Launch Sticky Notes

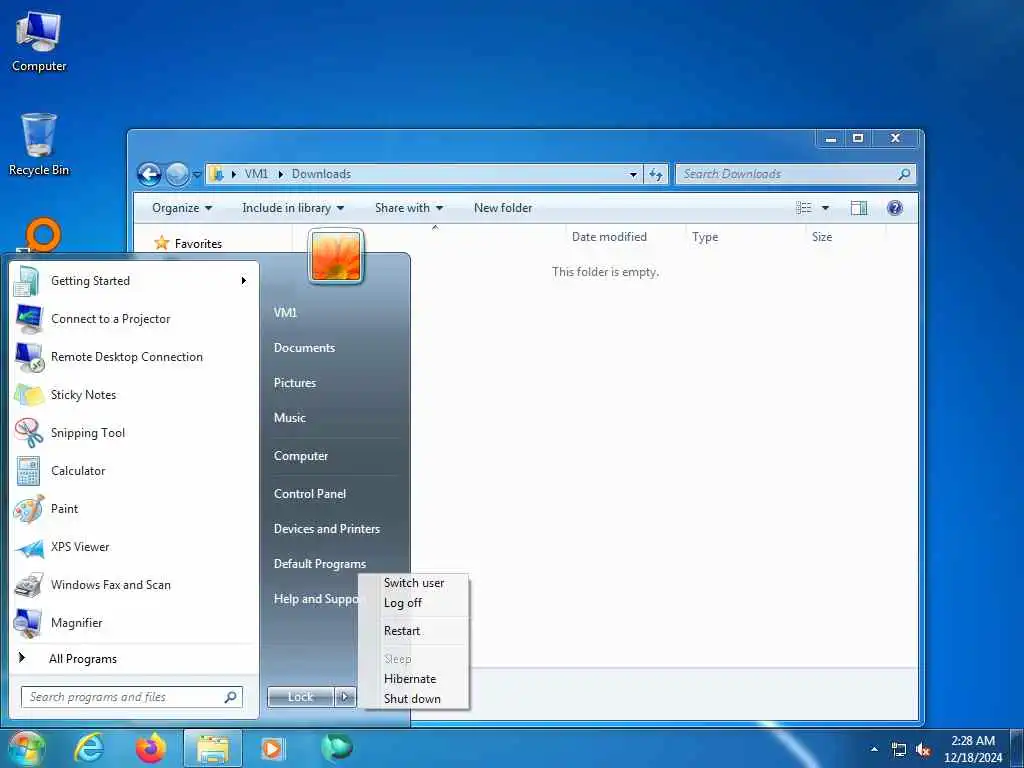(x=133, y=394)
